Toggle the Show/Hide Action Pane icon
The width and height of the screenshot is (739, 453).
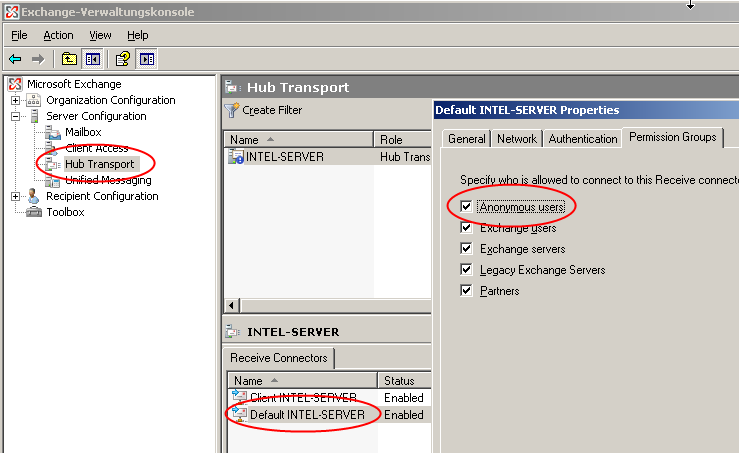[x=147, y=59]
